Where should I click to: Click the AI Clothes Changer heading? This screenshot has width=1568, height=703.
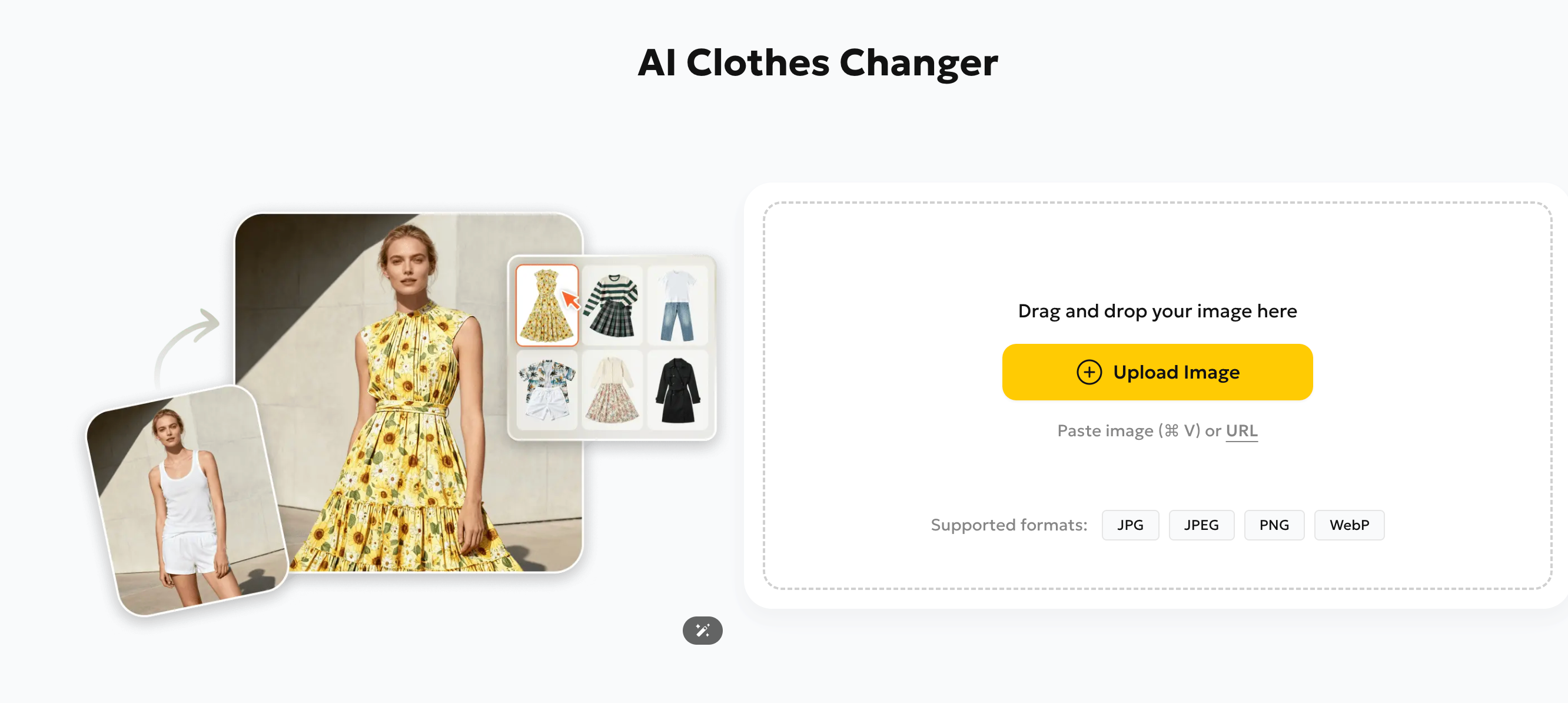click(x=818, y=62)
